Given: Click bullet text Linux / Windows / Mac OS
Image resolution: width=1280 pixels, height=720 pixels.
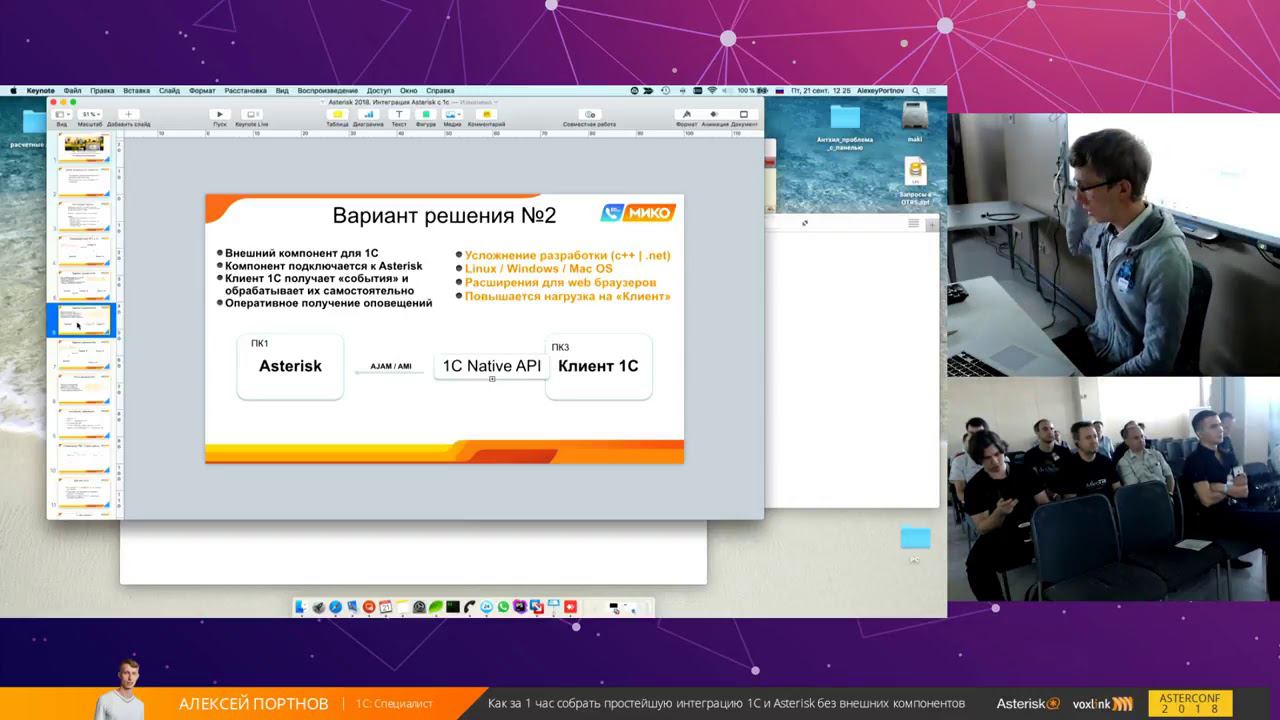Looking at the screenshot, I should click(x=539, y=268).
